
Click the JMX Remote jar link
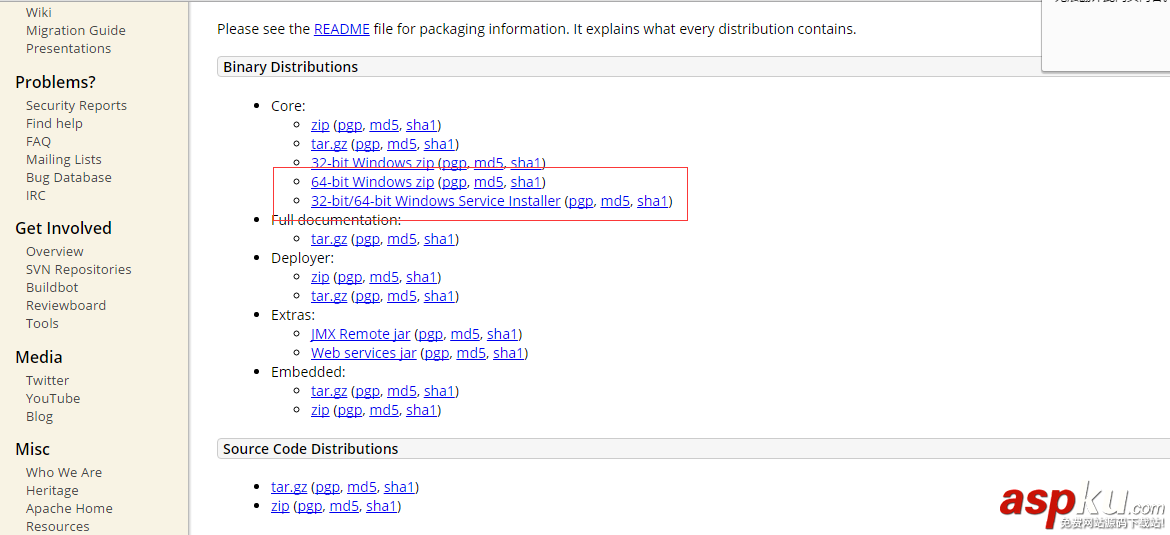pyautogui.click(x=360, y=334)
